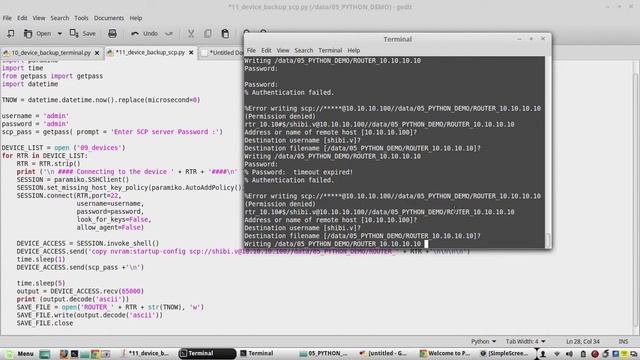
Task: Open the Mint Menu button
Action: point(19,353)
